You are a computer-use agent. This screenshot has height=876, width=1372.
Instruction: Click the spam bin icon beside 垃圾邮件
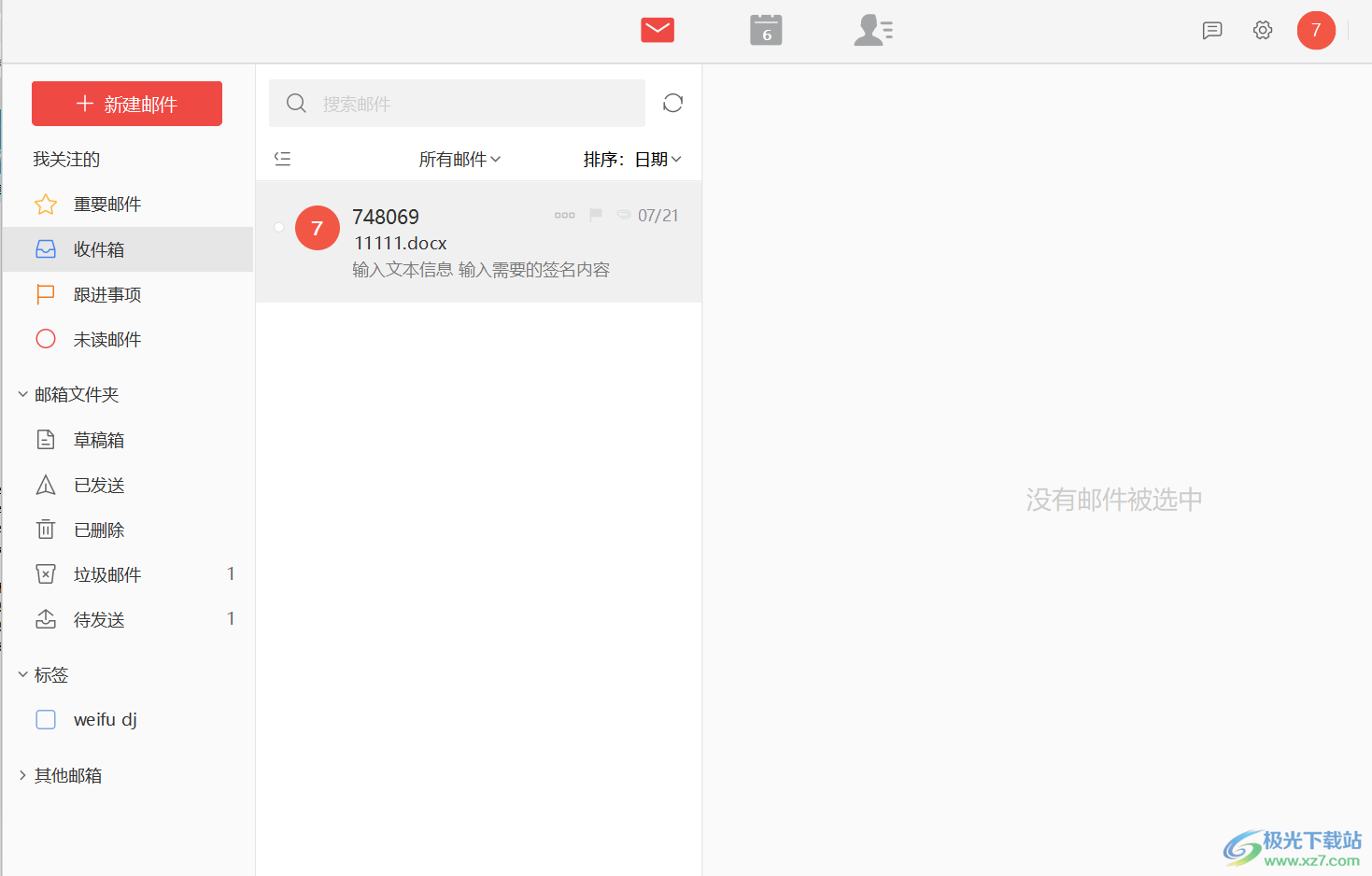[x=46, y=574]
